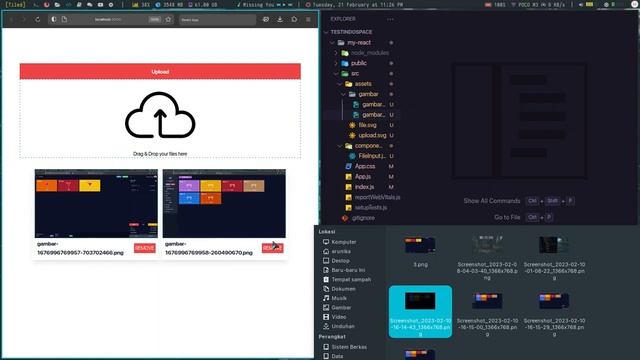
Task: Click the page info icon in address bar
Action: pyautogui.click(x=64, y=19)
